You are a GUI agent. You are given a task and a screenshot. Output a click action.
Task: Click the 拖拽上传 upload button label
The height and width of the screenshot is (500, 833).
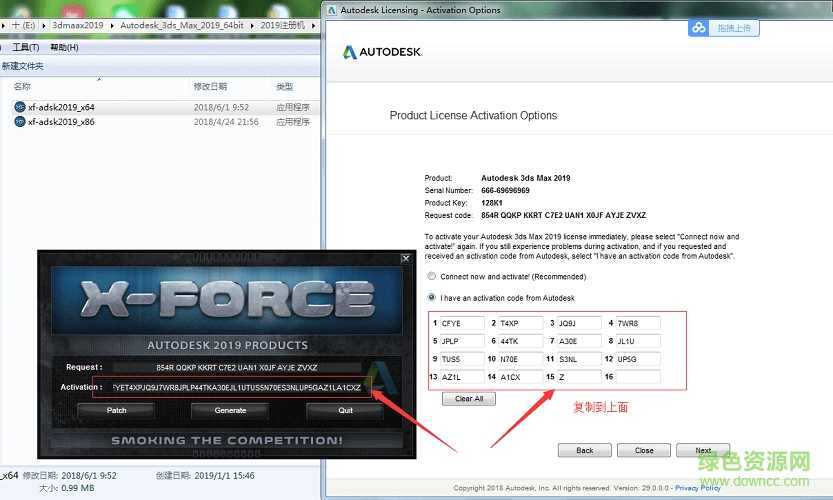[x=734, y=28]
